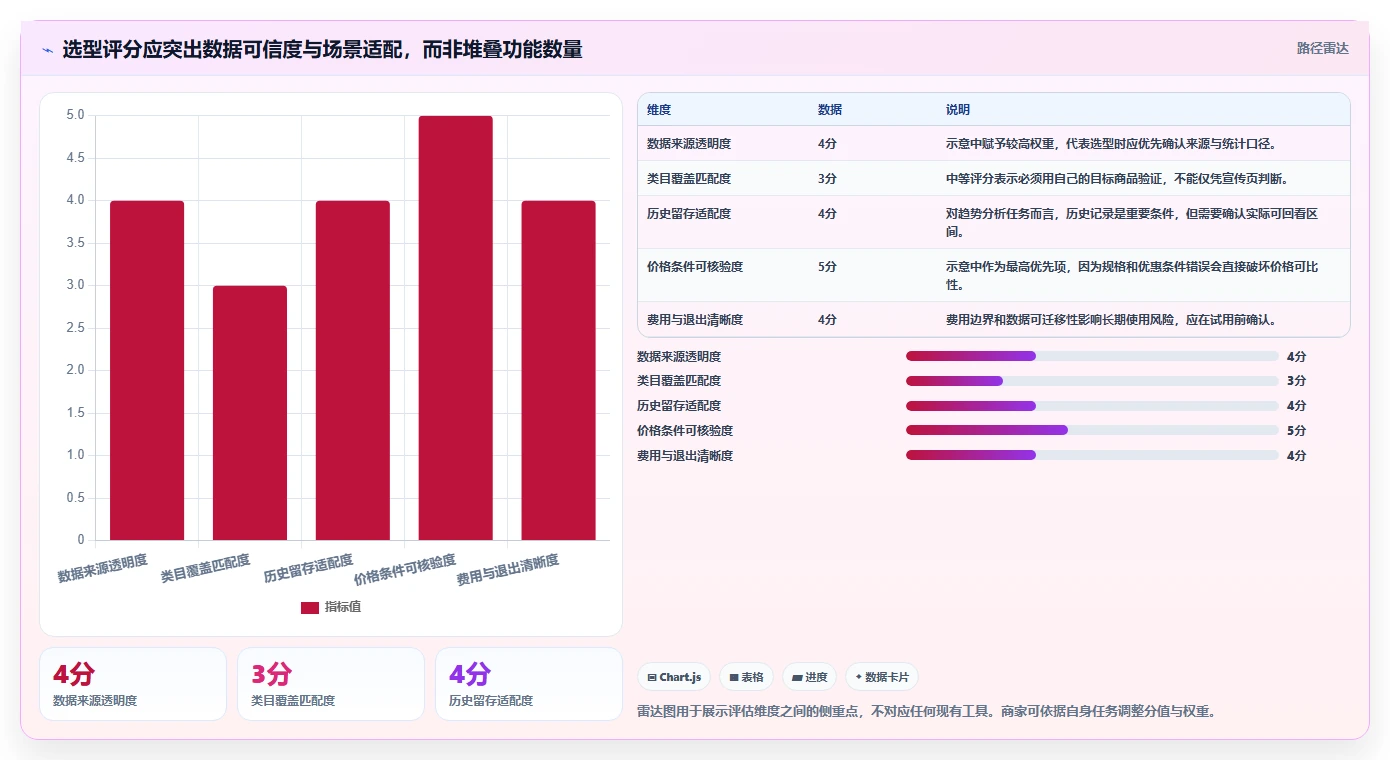1390x760 pixels.
Task: Open the 3分 类目覆盖匹配度 stat card
Action: pyautogui.click(x=331, y=684)
